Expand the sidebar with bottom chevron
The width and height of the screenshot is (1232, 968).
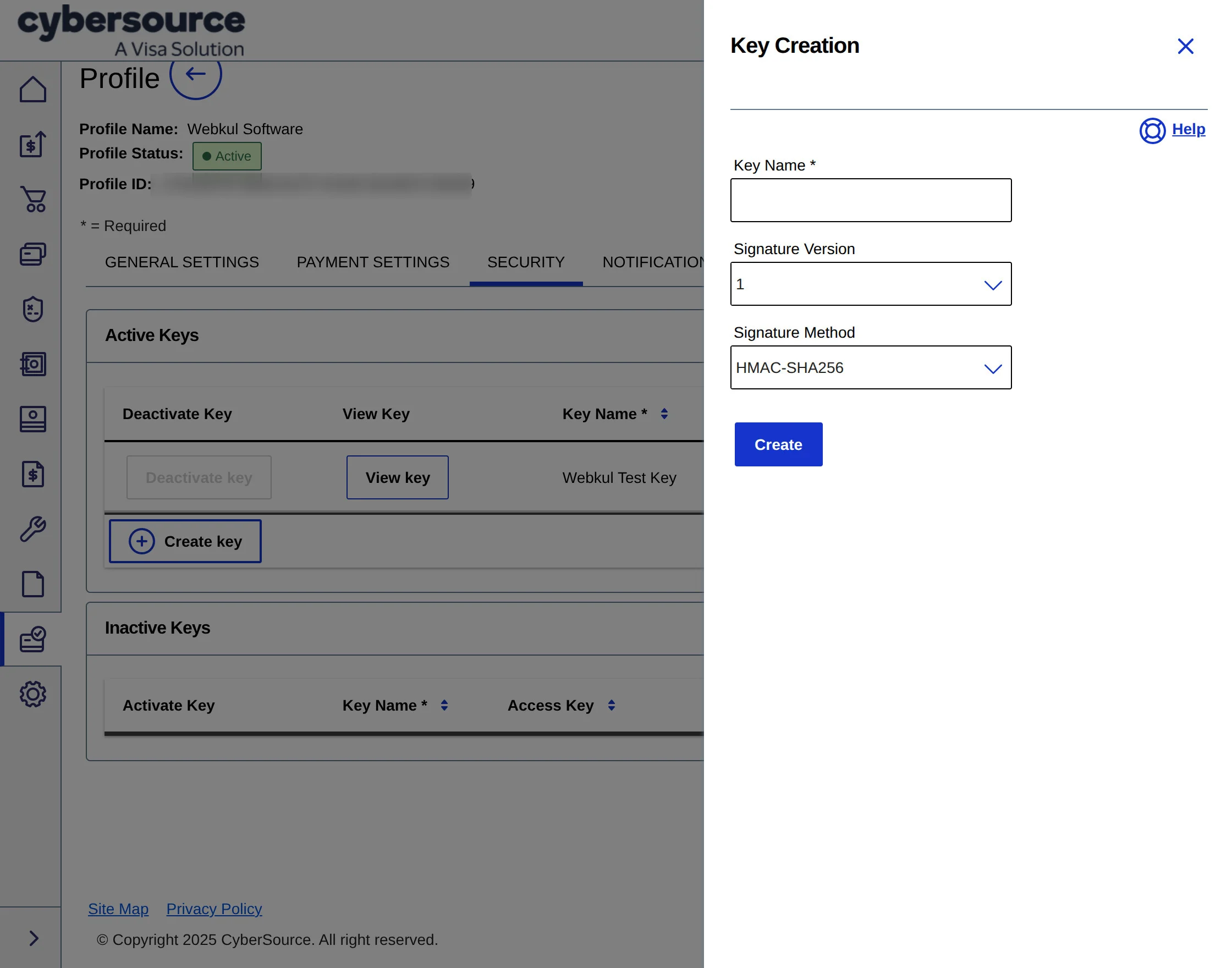(x=34, y=938)
